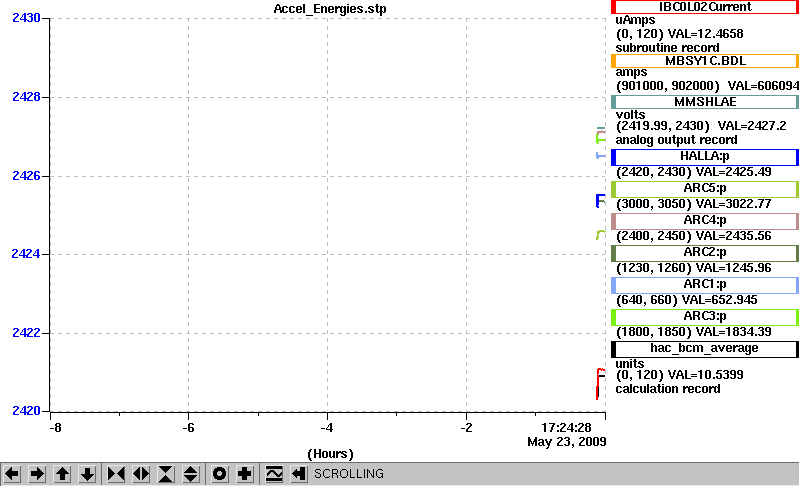Screen dimensions: 799x486
Task: Click the -8 X-axis tick label
Action: click(x=55, y=428)
